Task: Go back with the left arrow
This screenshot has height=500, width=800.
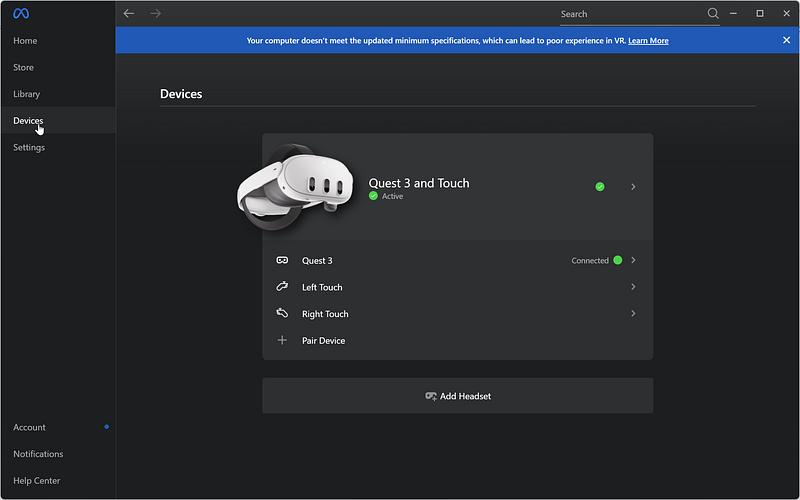Action: click(129, 14)
